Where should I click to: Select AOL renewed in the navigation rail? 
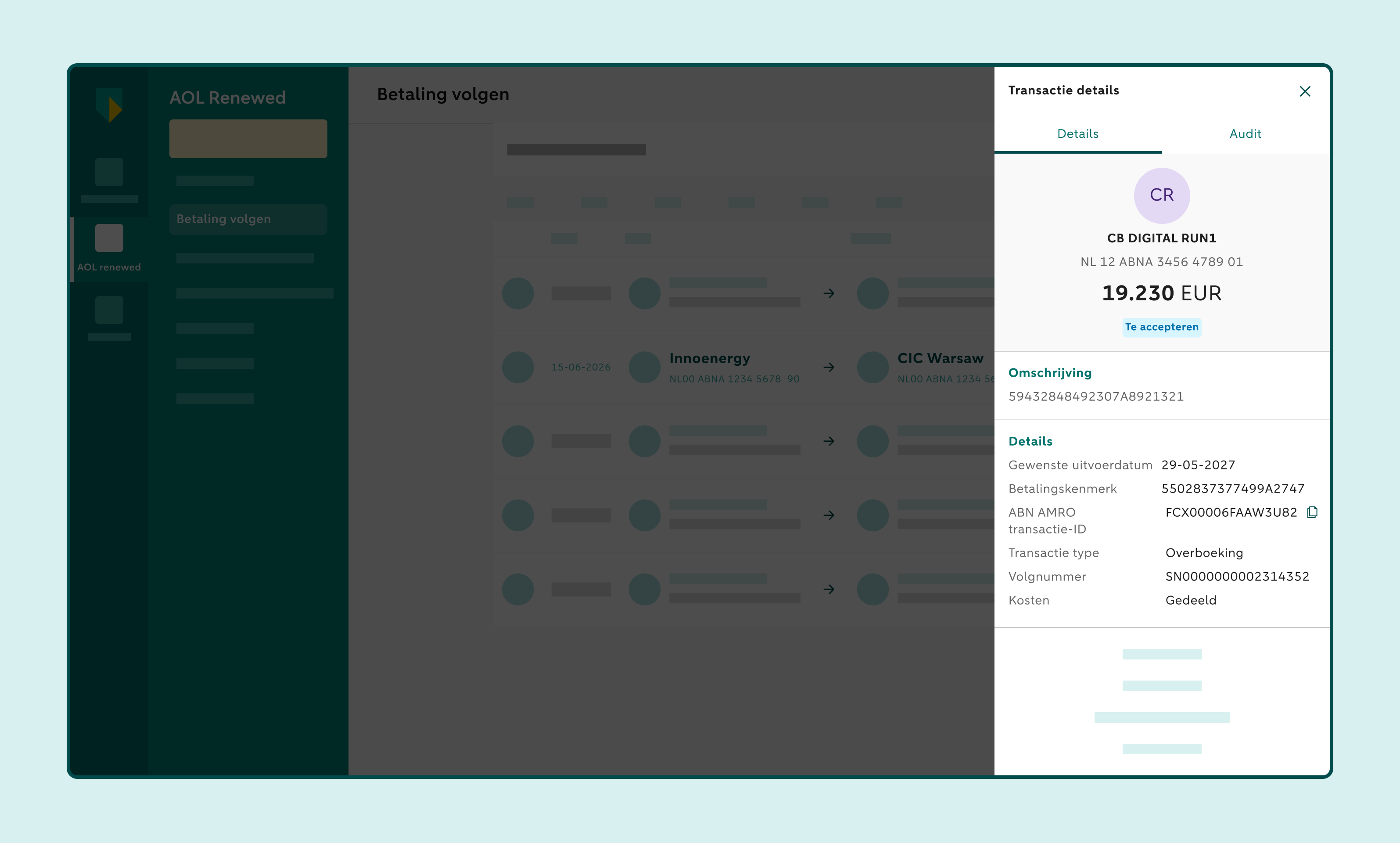click(109, 249)
